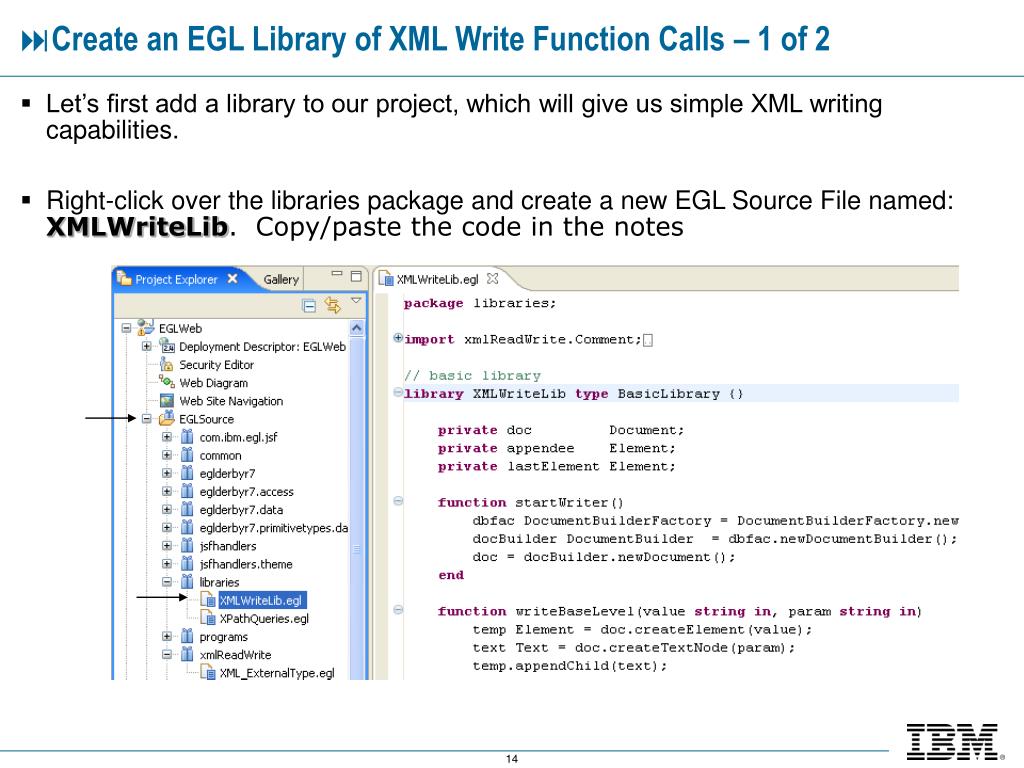Open the Project Explorer view menu triangle

pyautogui.click(x=356, y=300)
